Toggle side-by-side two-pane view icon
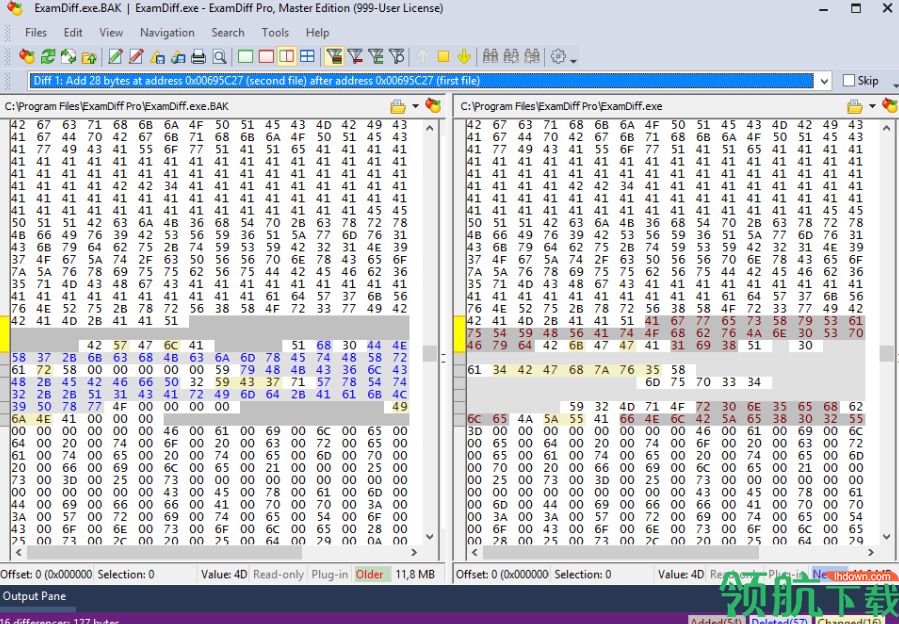Screen dimensions: 899x624 tap(287, 56)
